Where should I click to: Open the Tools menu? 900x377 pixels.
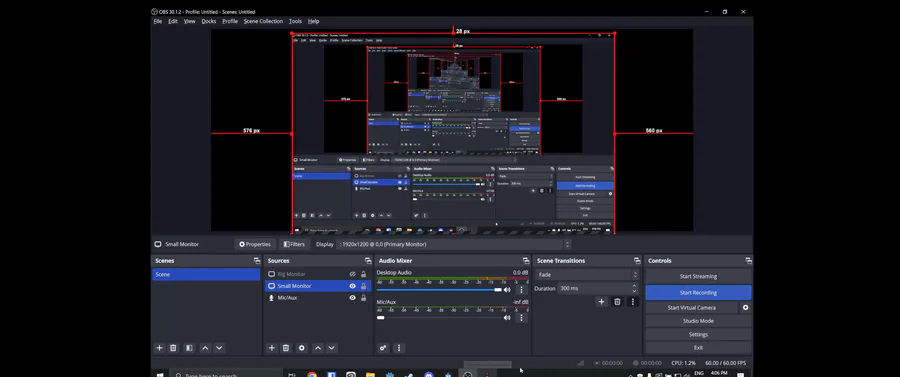click(x=296, y=21)
